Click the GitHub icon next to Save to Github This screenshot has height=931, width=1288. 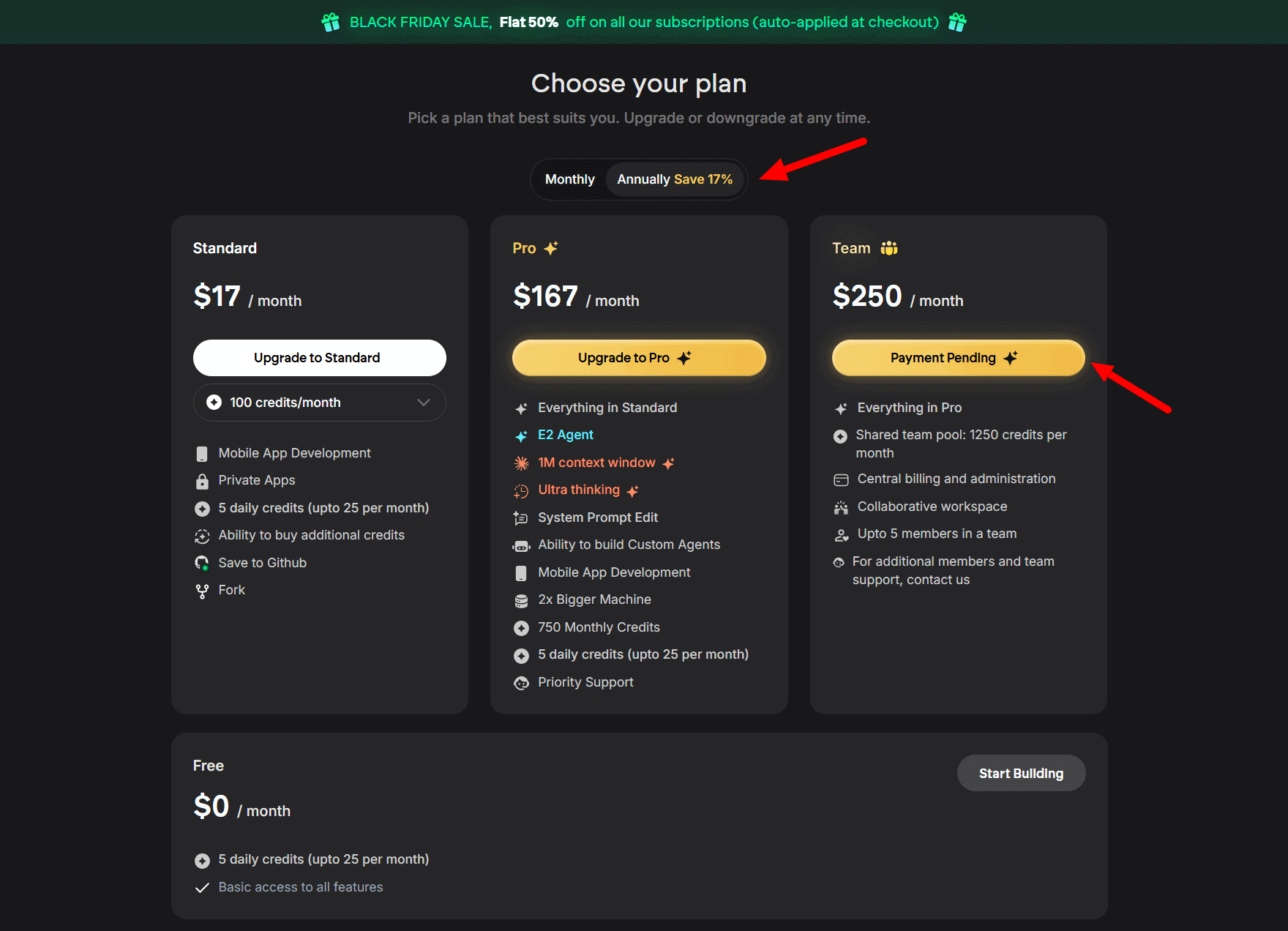(x=202, y=563)
